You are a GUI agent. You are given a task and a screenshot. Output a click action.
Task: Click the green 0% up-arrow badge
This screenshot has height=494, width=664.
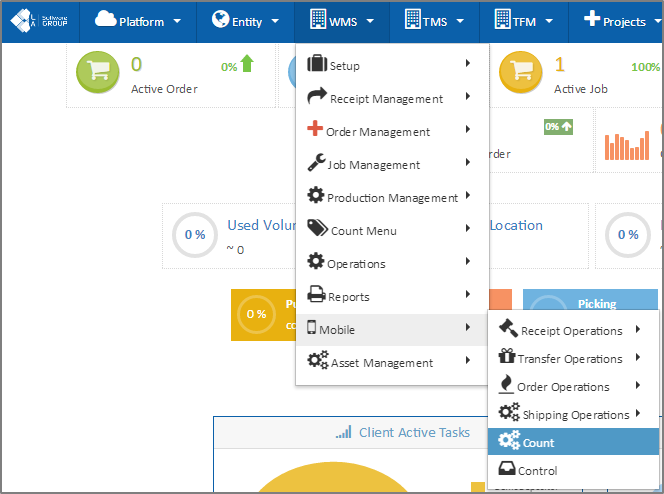tap(558, 127)
